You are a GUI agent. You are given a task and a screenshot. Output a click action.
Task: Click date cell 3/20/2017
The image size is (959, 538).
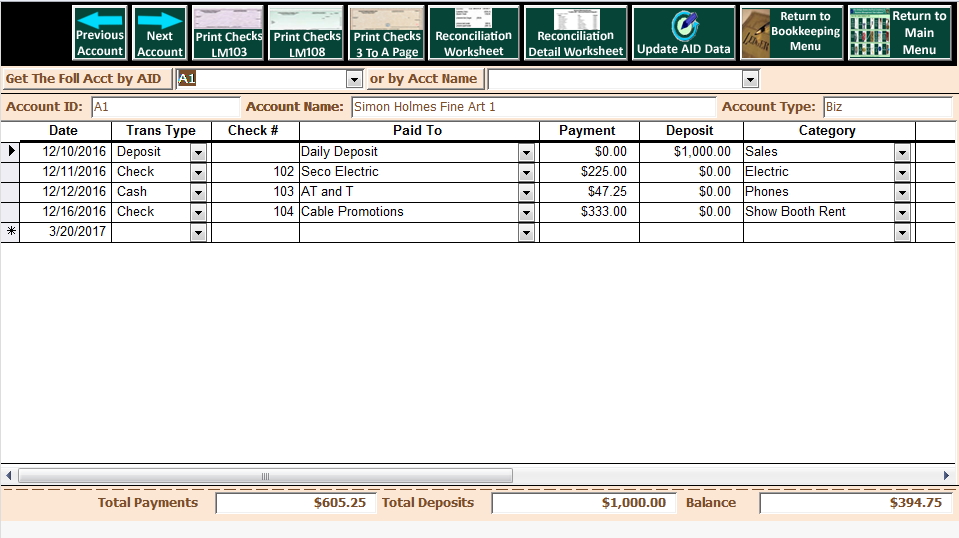65,232
